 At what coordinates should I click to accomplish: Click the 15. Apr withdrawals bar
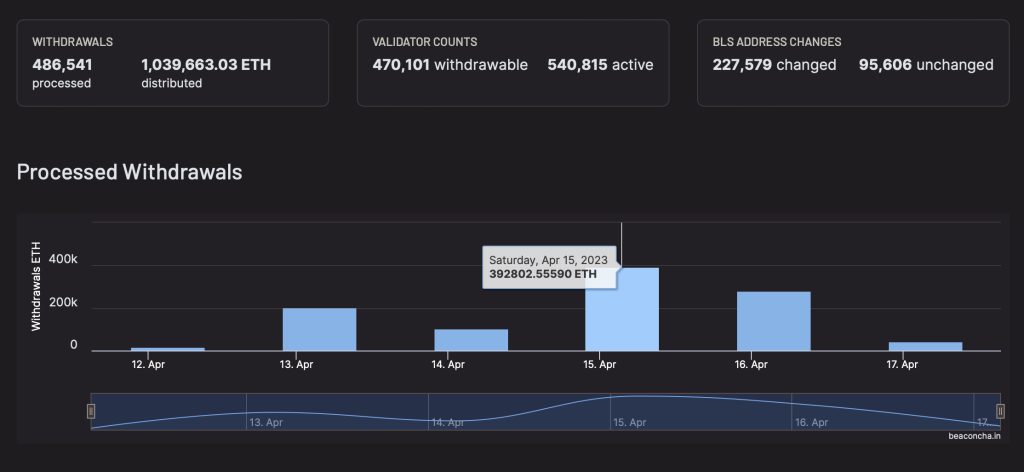(x=622, y=310)
